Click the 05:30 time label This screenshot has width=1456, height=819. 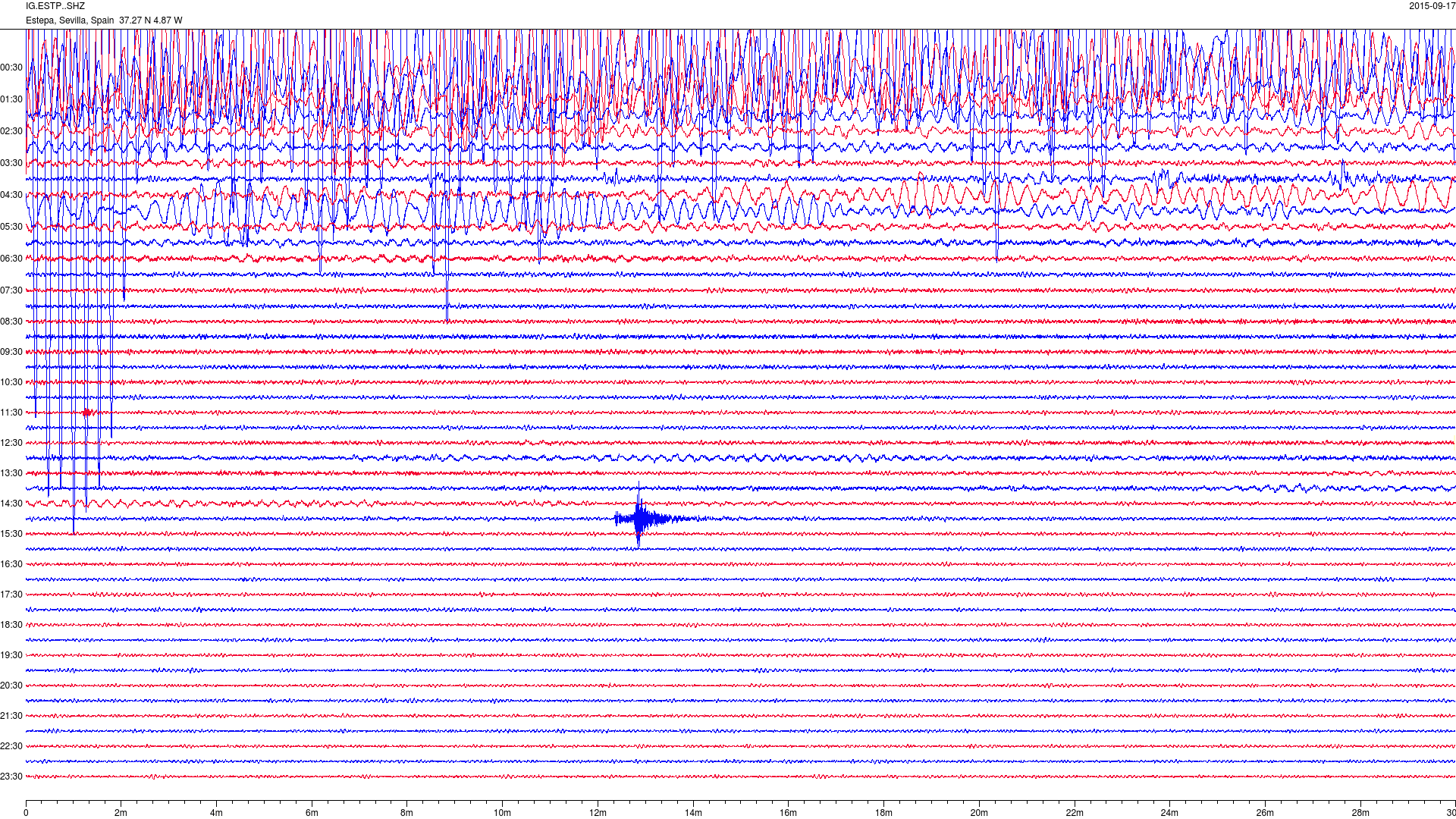[11, 227]
